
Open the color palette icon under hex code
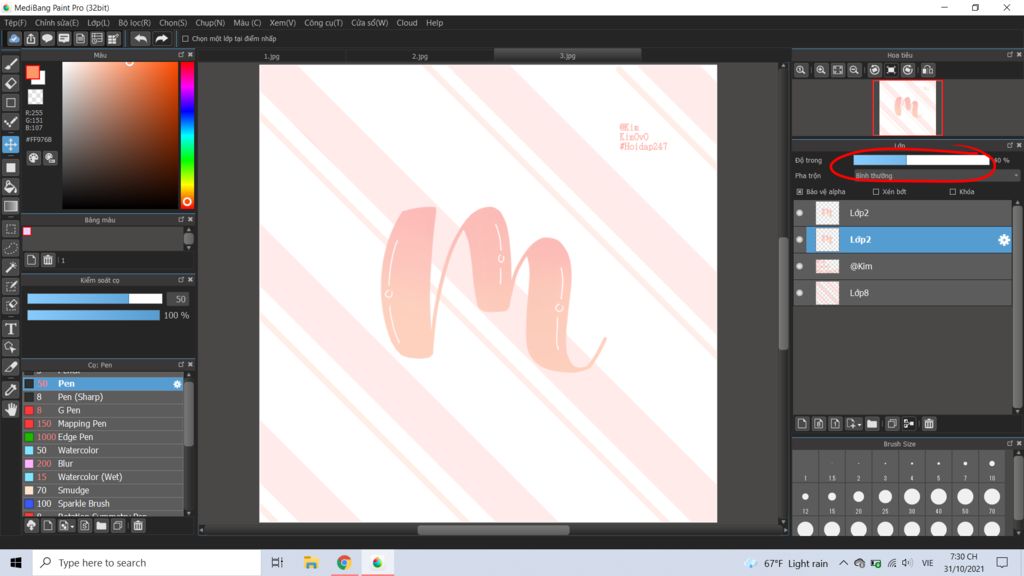33,158
